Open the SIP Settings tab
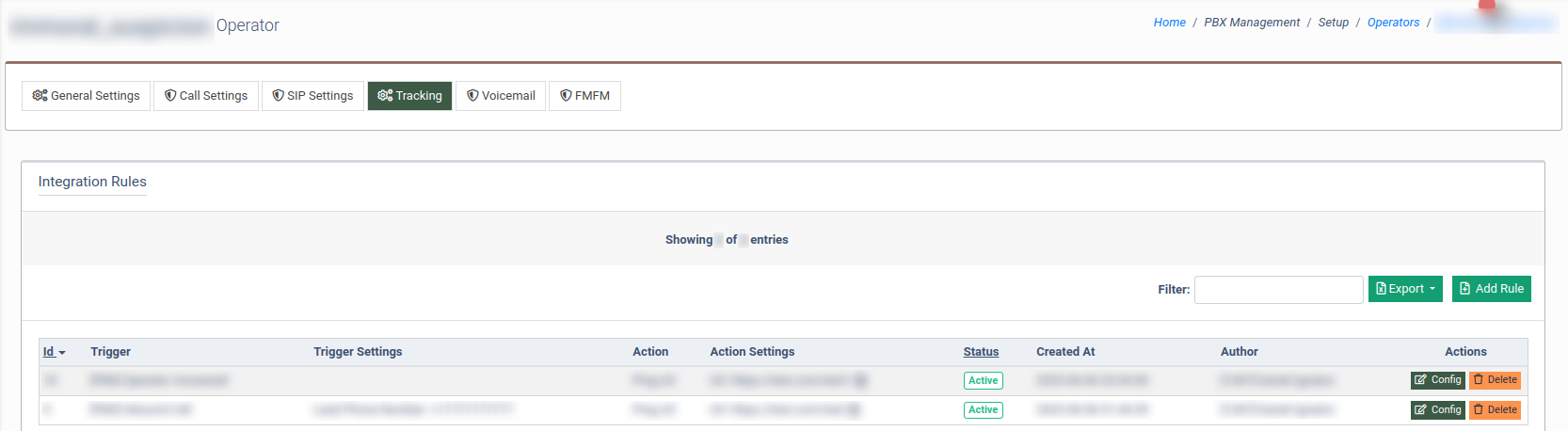 pyautogui.click(x=312, y=96)
